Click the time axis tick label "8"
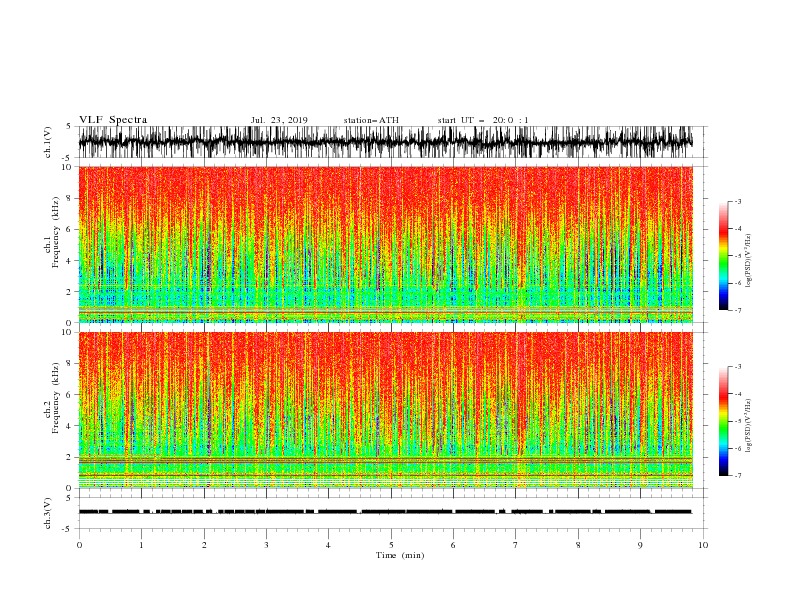 (x=578, y=545)
